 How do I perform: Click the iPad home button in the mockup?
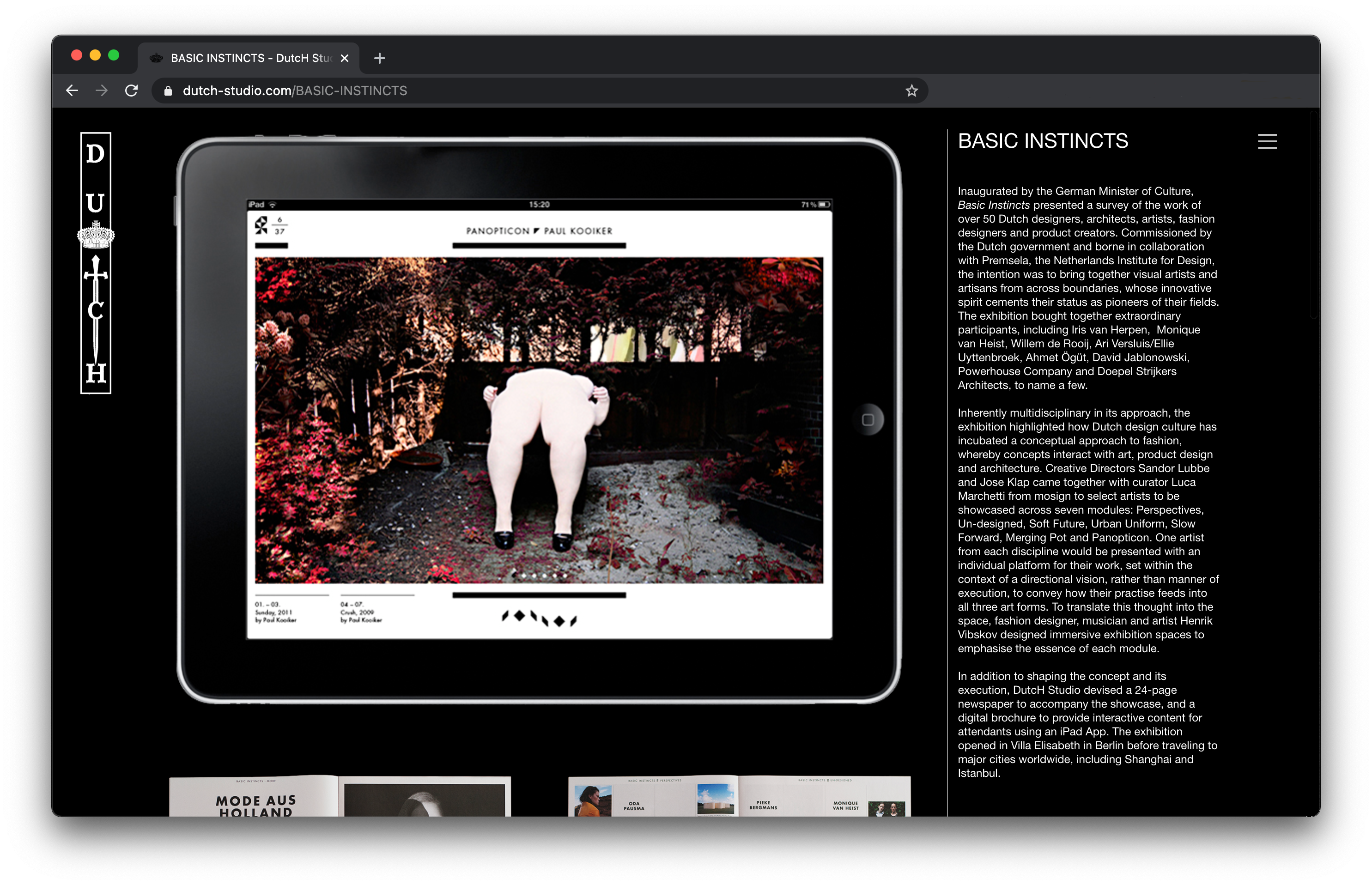point(868,419)
